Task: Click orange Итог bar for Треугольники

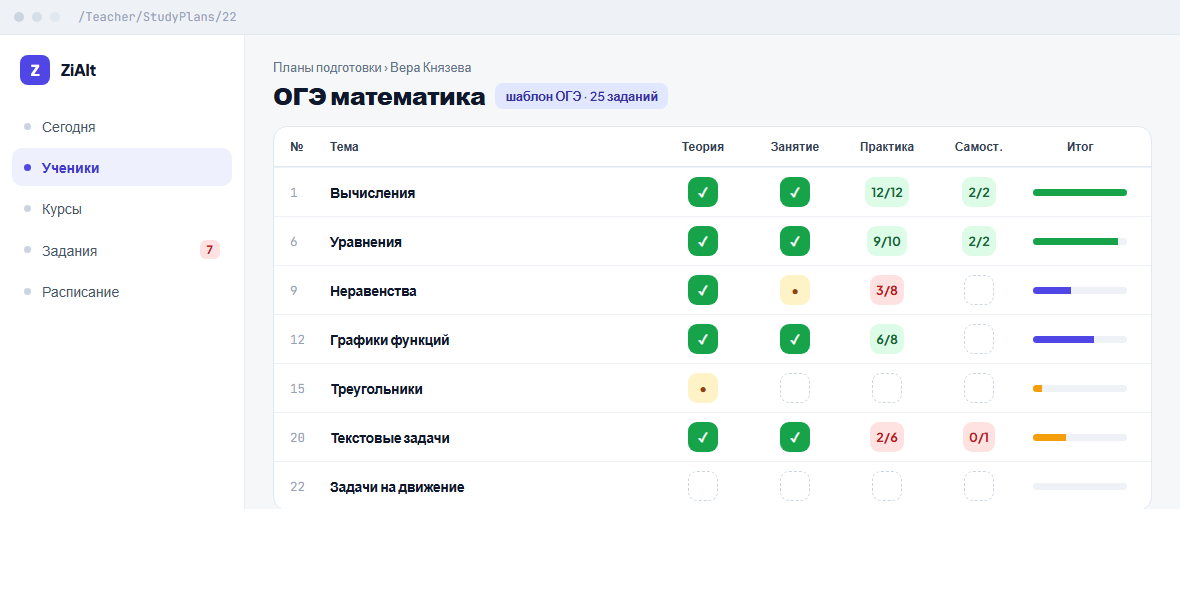Action: click(1080, 388)
